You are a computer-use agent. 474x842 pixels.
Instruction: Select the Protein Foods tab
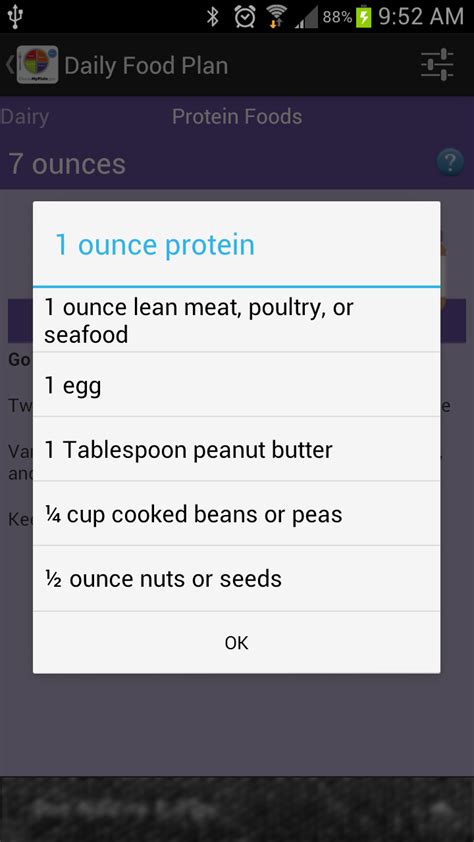point(237,117)
